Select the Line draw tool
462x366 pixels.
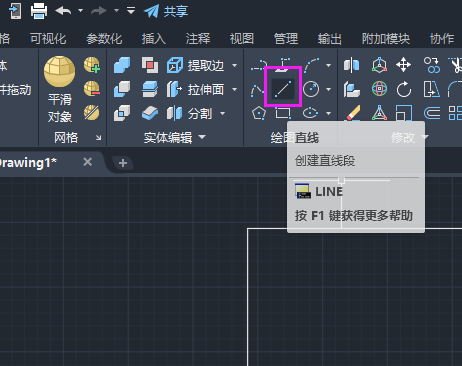click(x=283, y=89)
